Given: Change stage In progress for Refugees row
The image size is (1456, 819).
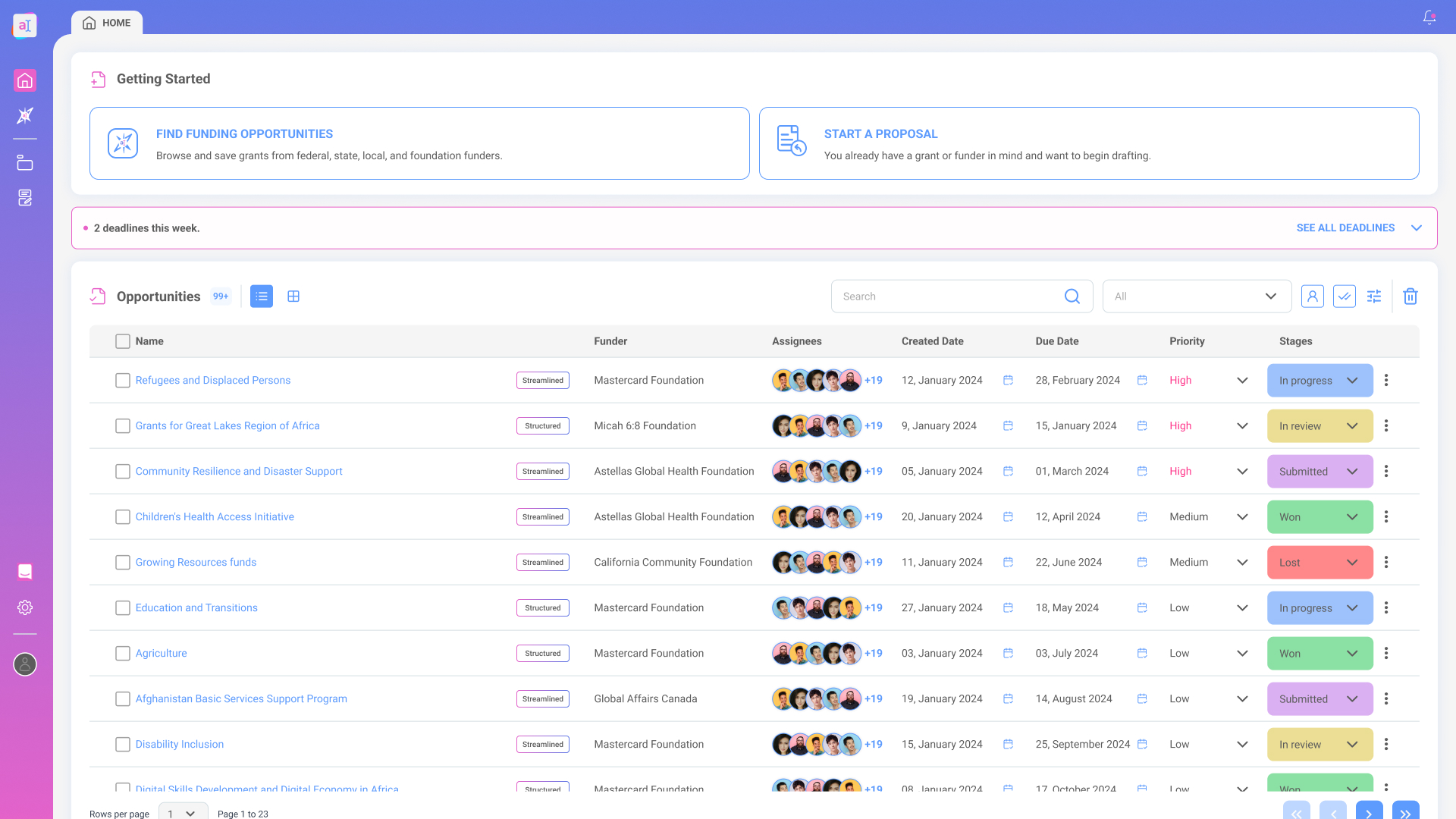Looking at the screenshot, I should coord(1319,380).
